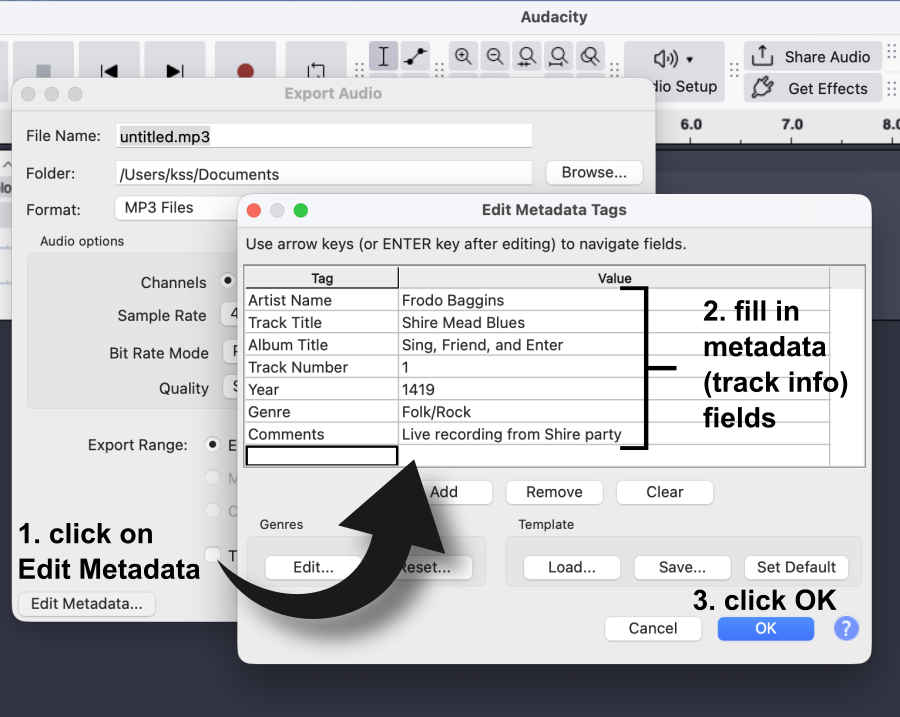Screen dimensions: 900x717
Task: Select the Sing, Friend, and Enter value
Action: pyautogui.click(x=614, y=345)
